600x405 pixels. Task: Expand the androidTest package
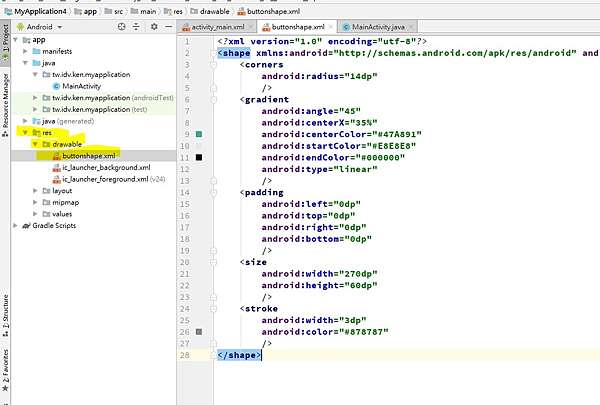(x=35, y=98)
